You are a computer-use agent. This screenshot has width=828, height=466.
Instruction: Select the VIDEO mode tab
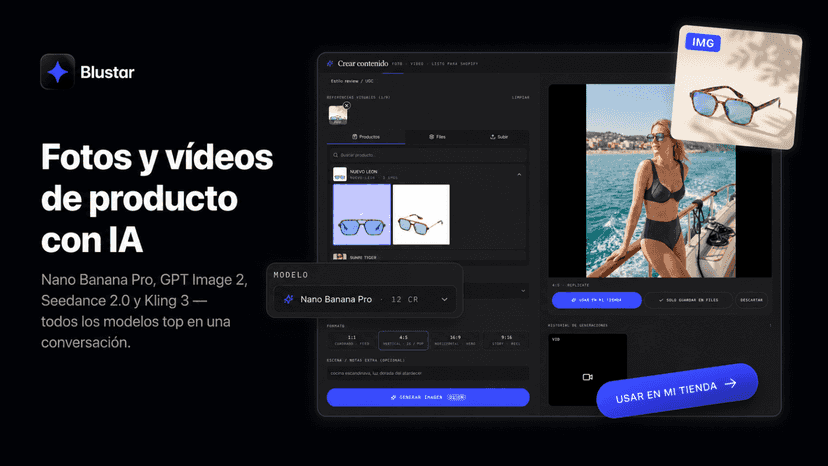point(417,64)
